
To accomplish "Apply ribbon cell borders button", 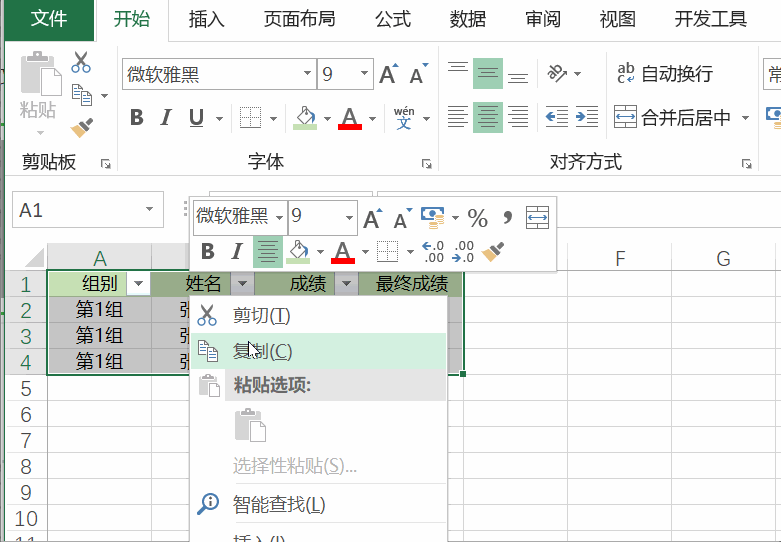I will click(251, 118).
